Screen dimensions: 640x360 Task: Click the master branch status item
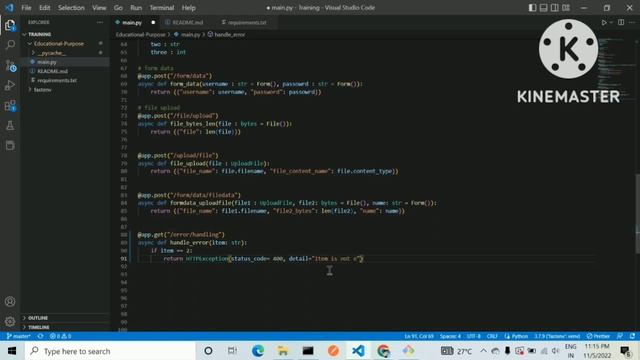click(18, 336)
